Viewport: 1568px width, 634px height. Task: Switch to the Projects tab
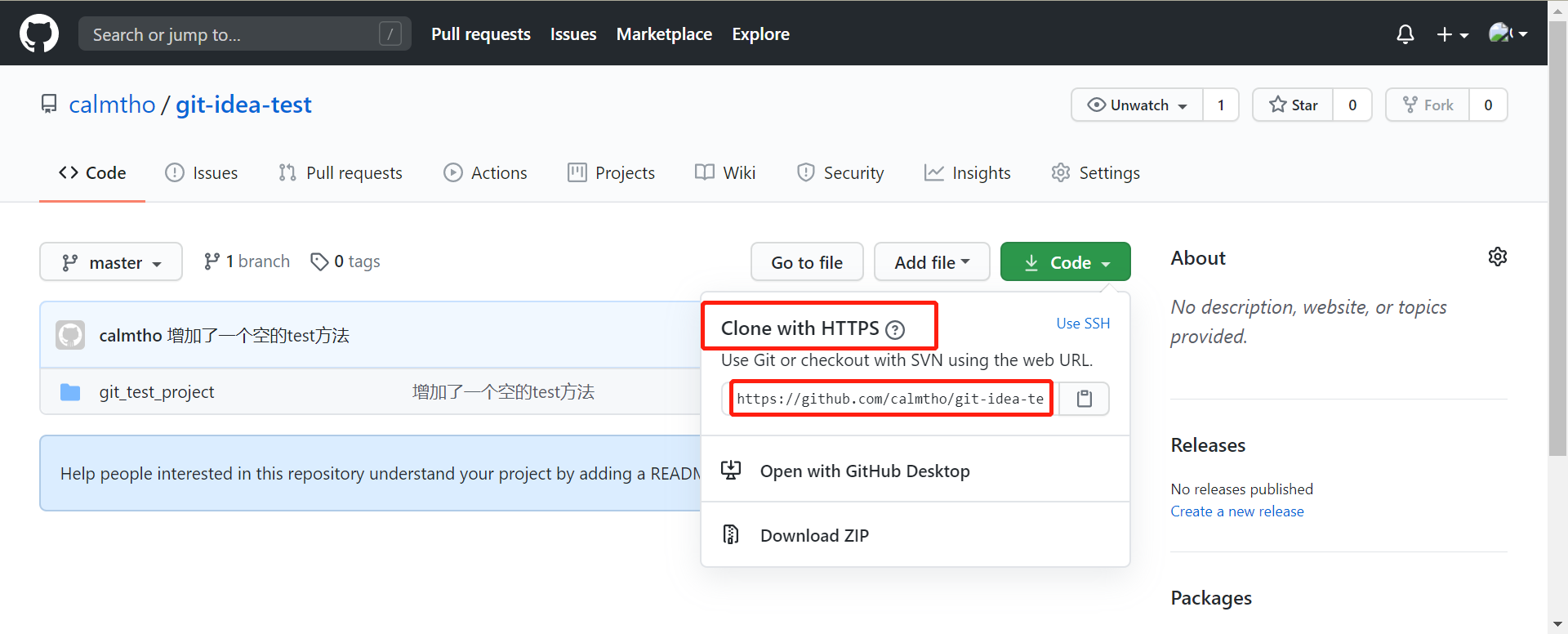click(612, 173)
